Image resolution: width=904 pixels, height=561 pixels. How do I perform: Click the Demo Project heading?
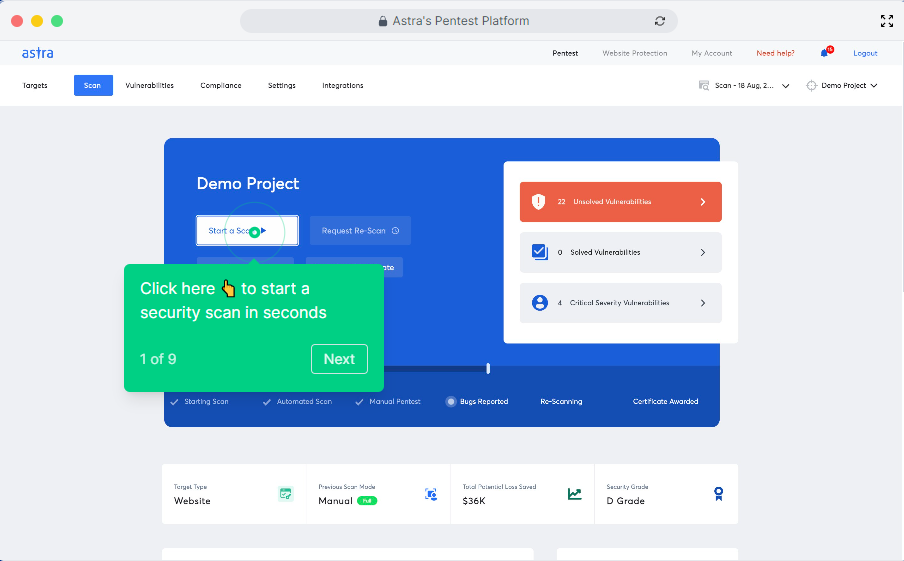point(248,183)
